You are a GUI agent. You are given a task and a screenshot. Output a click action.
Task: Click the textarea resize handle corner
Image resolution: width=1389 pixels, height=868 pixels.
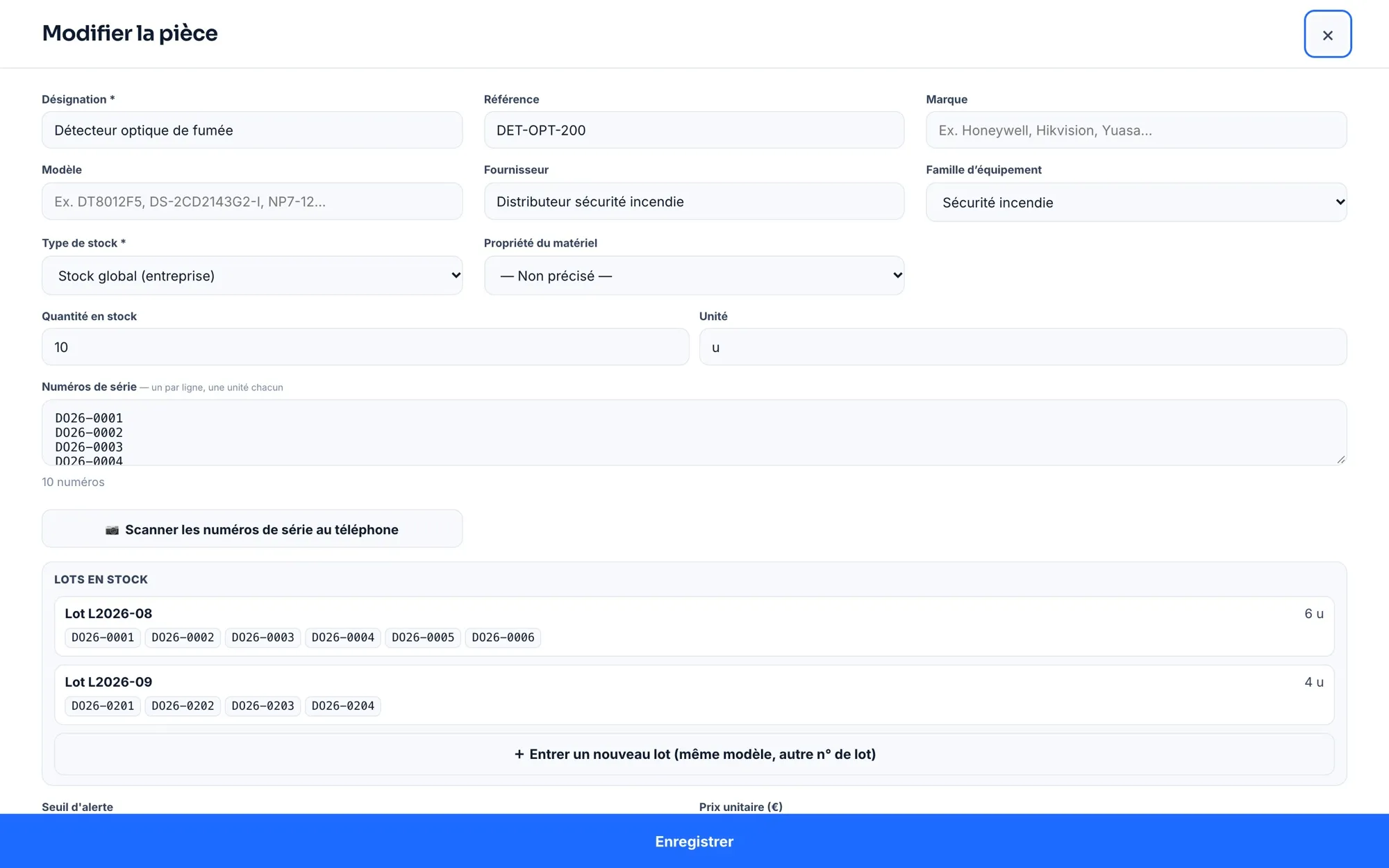1340,459
